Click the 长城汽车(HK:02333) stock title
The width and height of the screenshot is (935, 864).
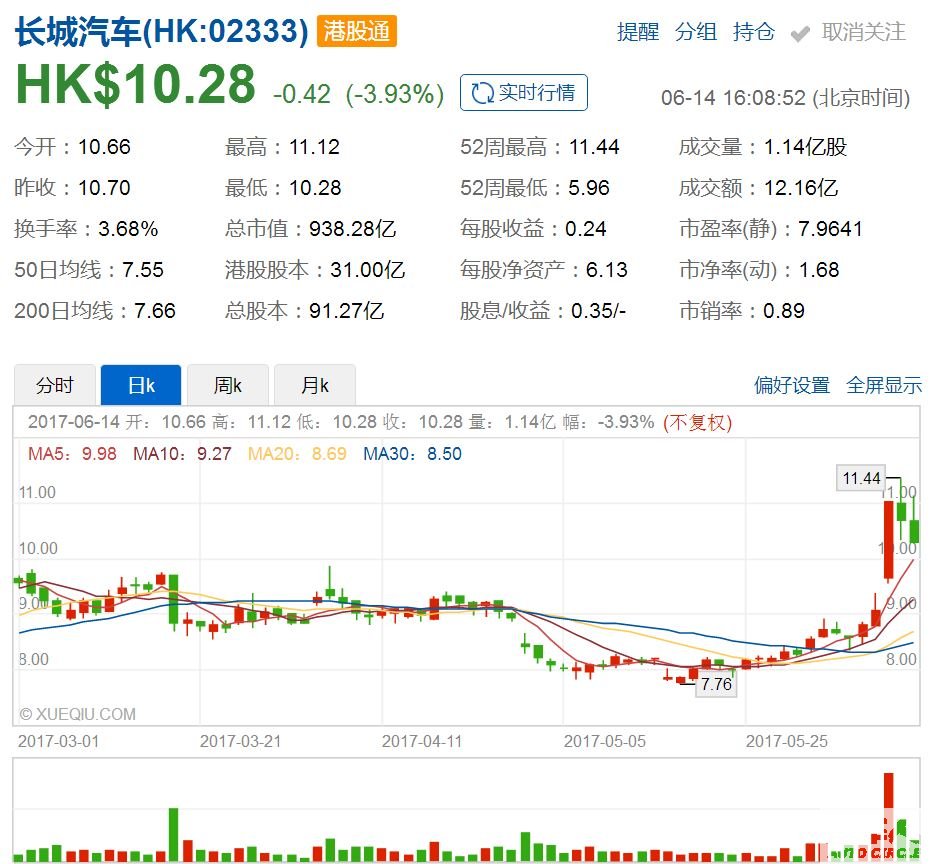click(161, 31)
